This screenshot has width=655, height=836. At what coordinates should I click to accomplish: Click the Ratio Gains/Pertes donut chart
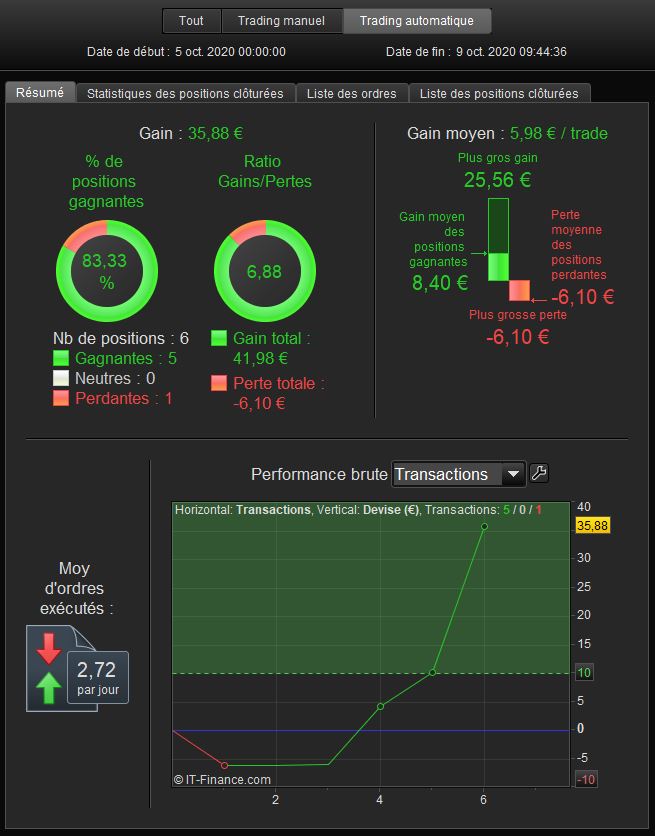(265, 271)
